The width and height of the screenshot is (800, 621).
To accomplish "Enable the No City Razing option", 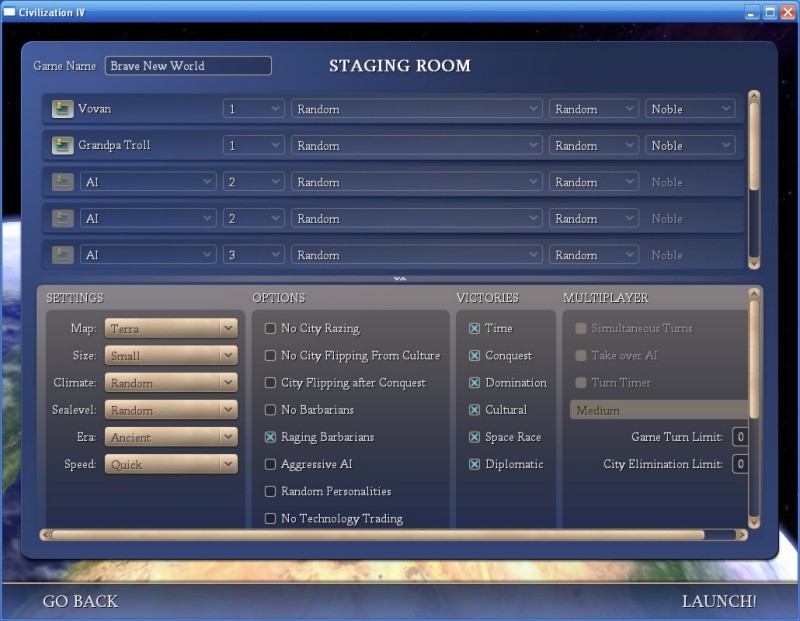I will [x=270, y=328].
